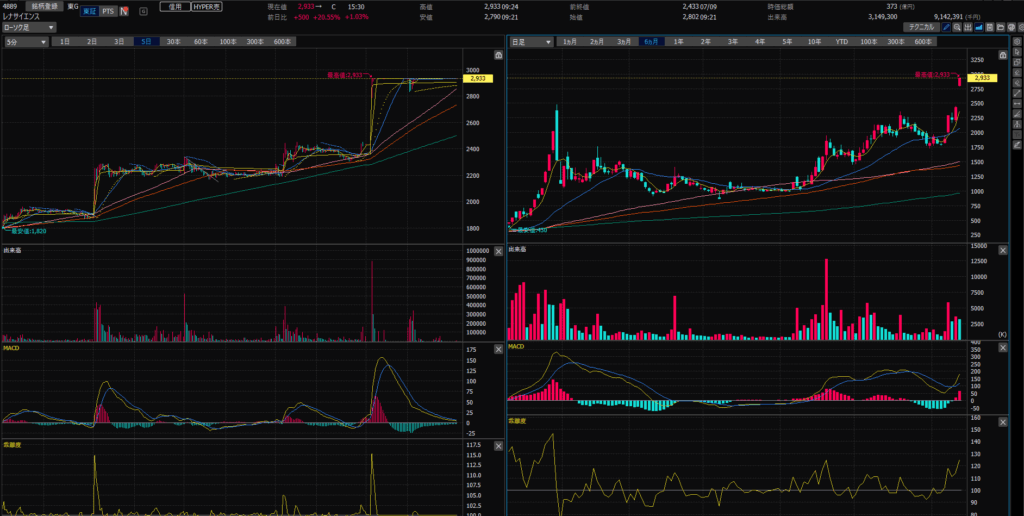Close the left 出来高 volume panel
This screenshot has width=1024, height=516.
click(498, 251)
